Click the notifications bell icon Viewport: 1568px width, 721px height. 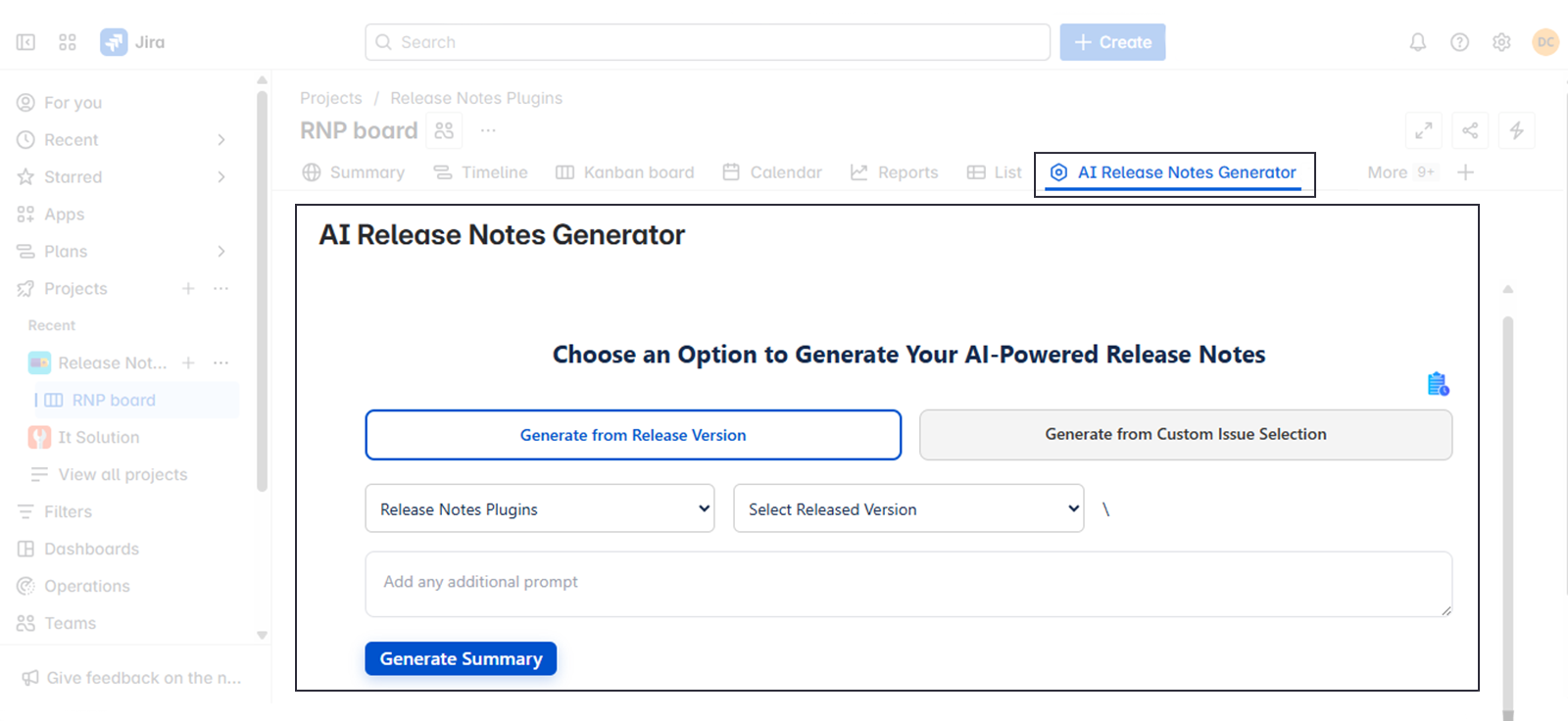(1417, 42)
